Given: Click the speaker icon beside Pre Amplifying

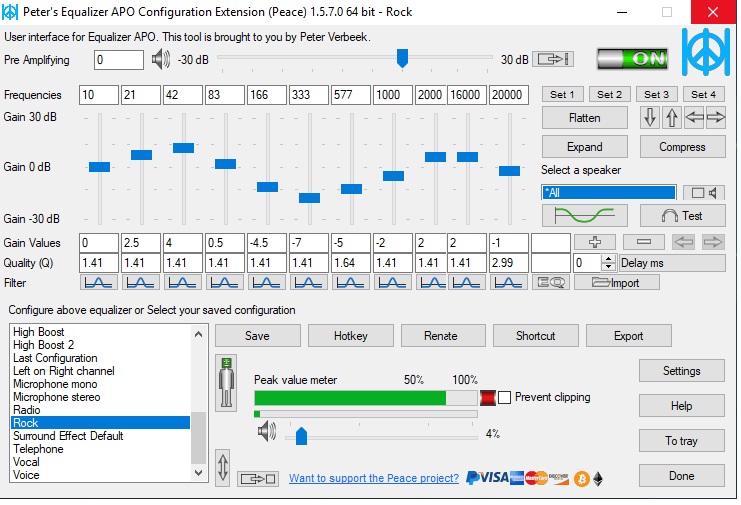Looking at the screenshot, I should click(161, 60).
